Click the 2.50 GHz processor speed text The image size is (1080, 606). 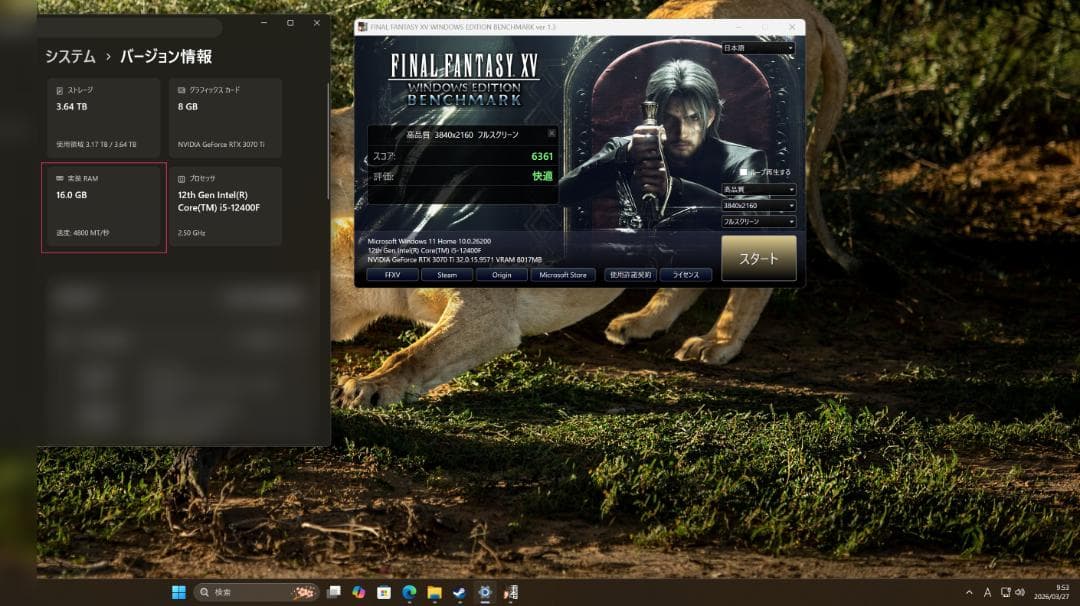pos(191,233)
